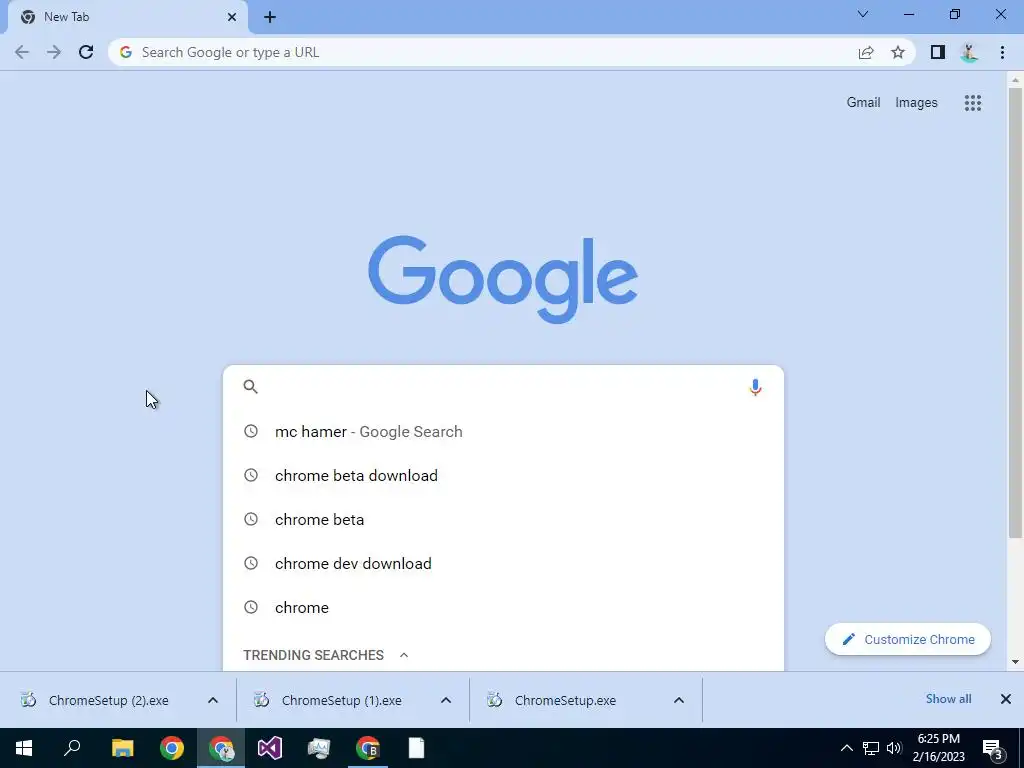
Task: Start voice search with the microphone
Action: (x=755, y=387)
